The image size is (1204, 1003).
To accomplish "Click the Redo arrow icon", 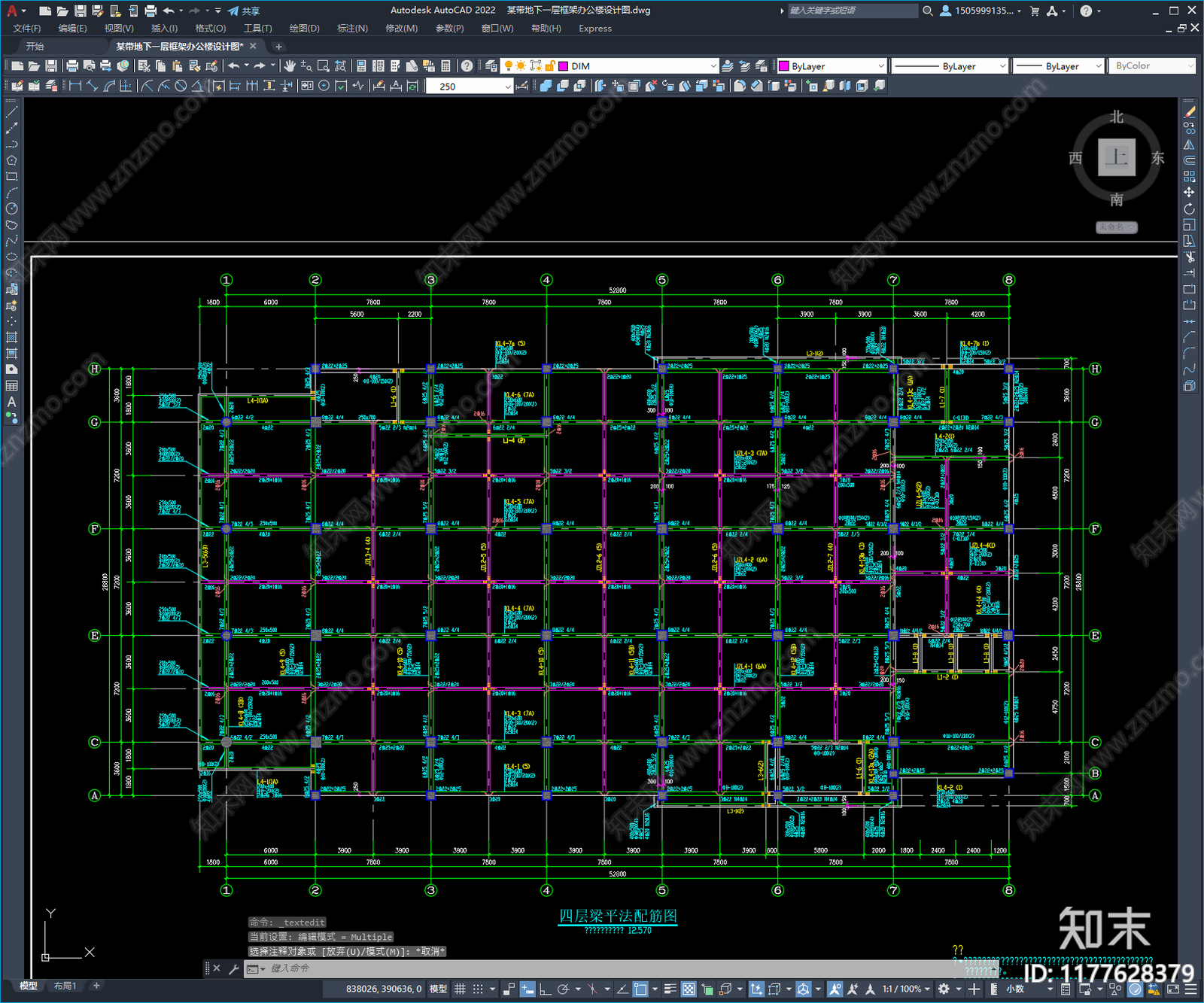I will pos(260,66).
